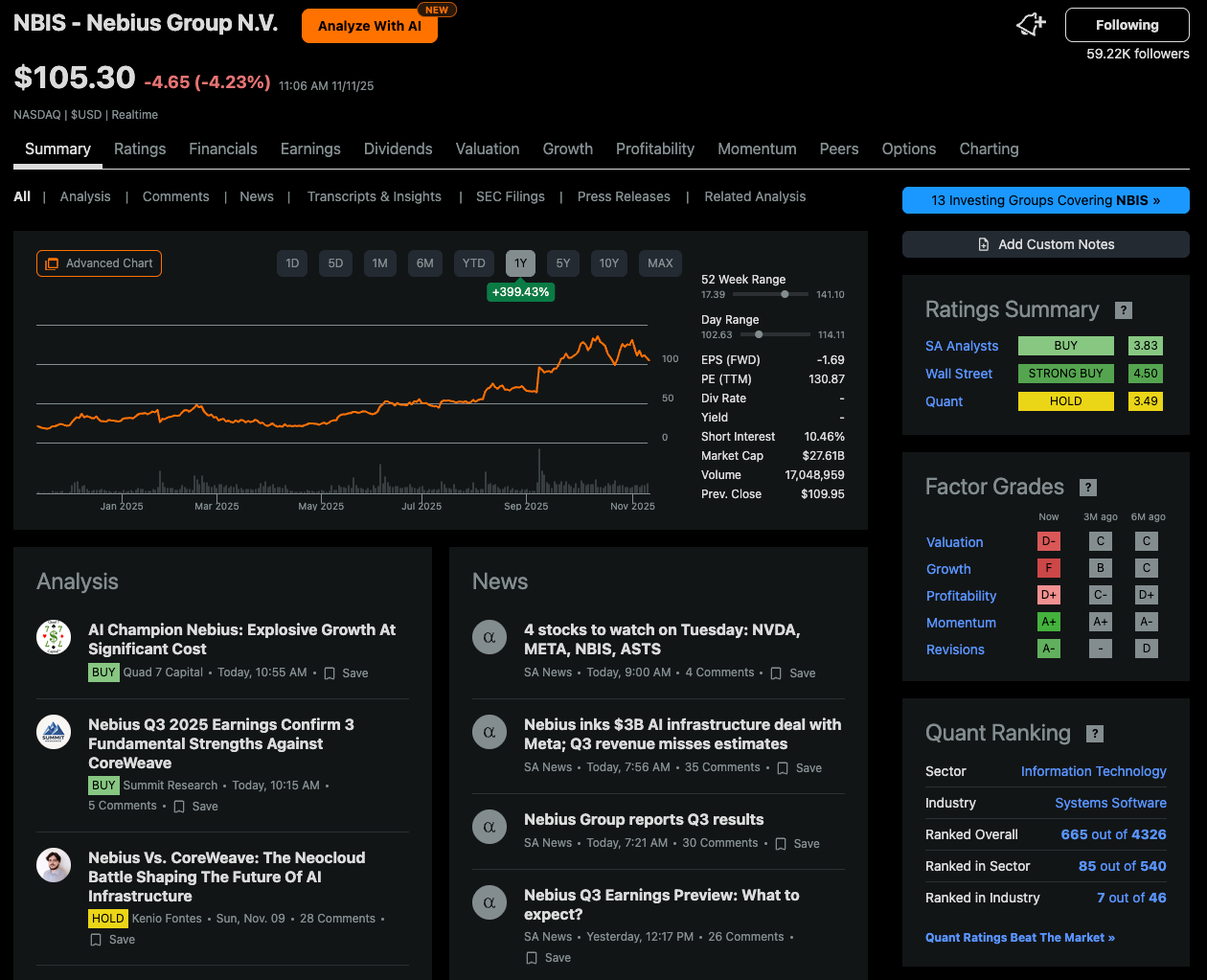Save the 4 stocks to watch news

coord(793,673)
